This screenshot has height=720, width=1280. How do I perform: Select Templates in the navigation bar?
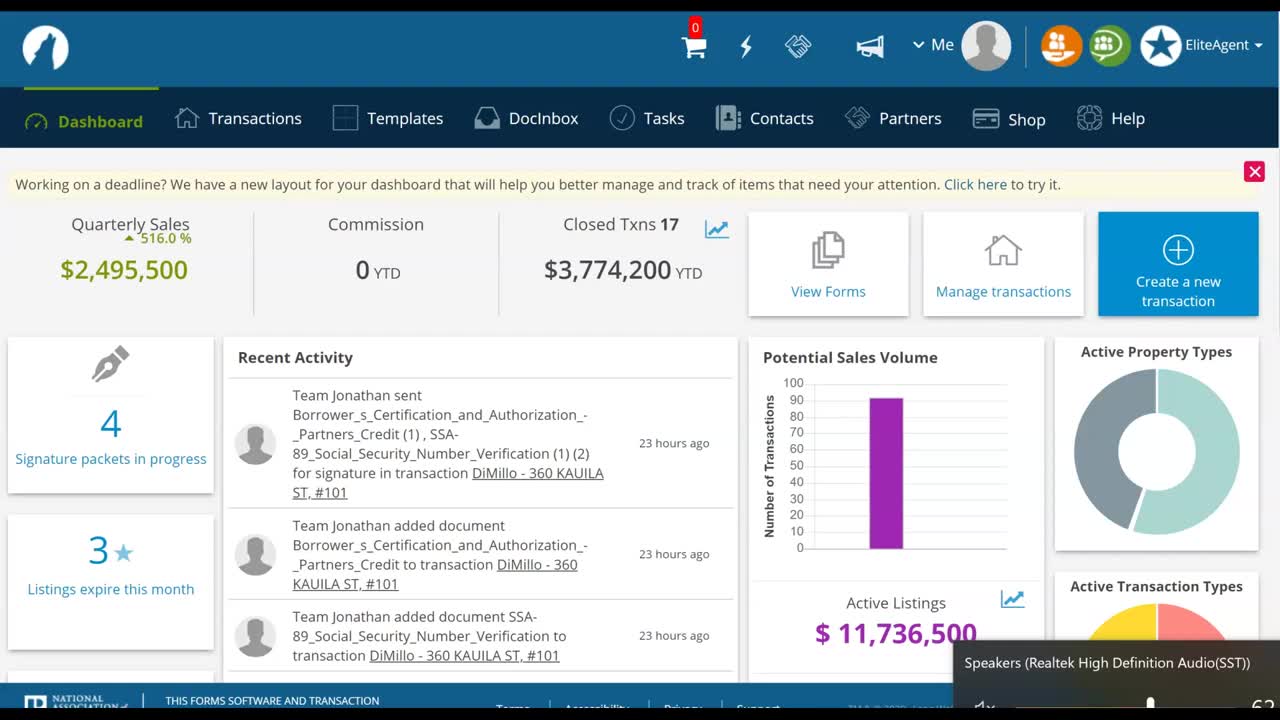(387, 119)
